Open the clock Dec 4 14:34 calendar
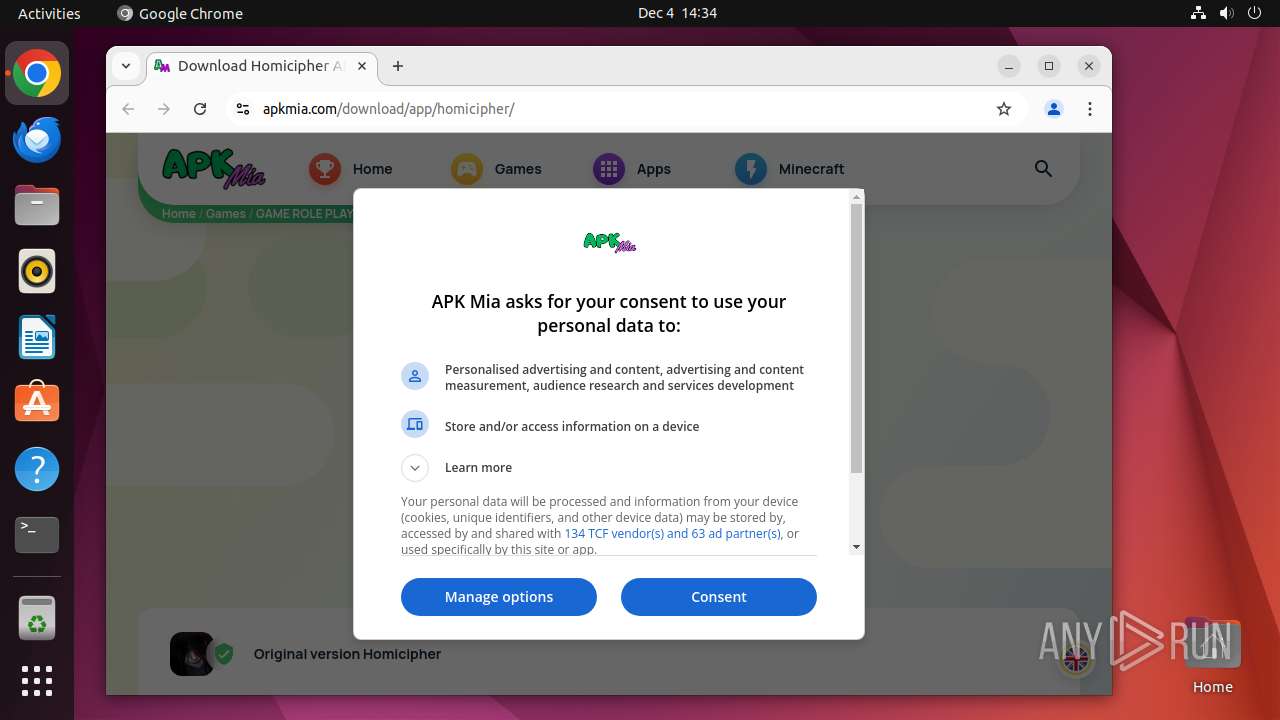Screen dimensions: 1280x720 pos(677,13)
